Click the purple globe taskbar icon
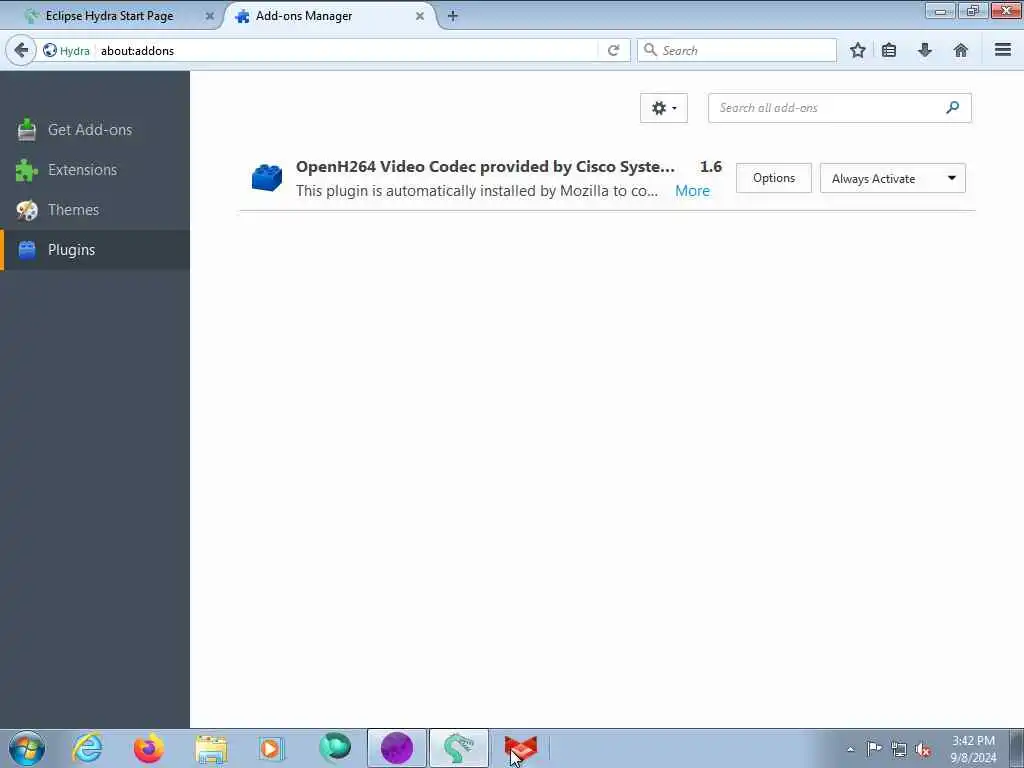The height and width of the screenshot is (768, 1024). coord(396,748)
